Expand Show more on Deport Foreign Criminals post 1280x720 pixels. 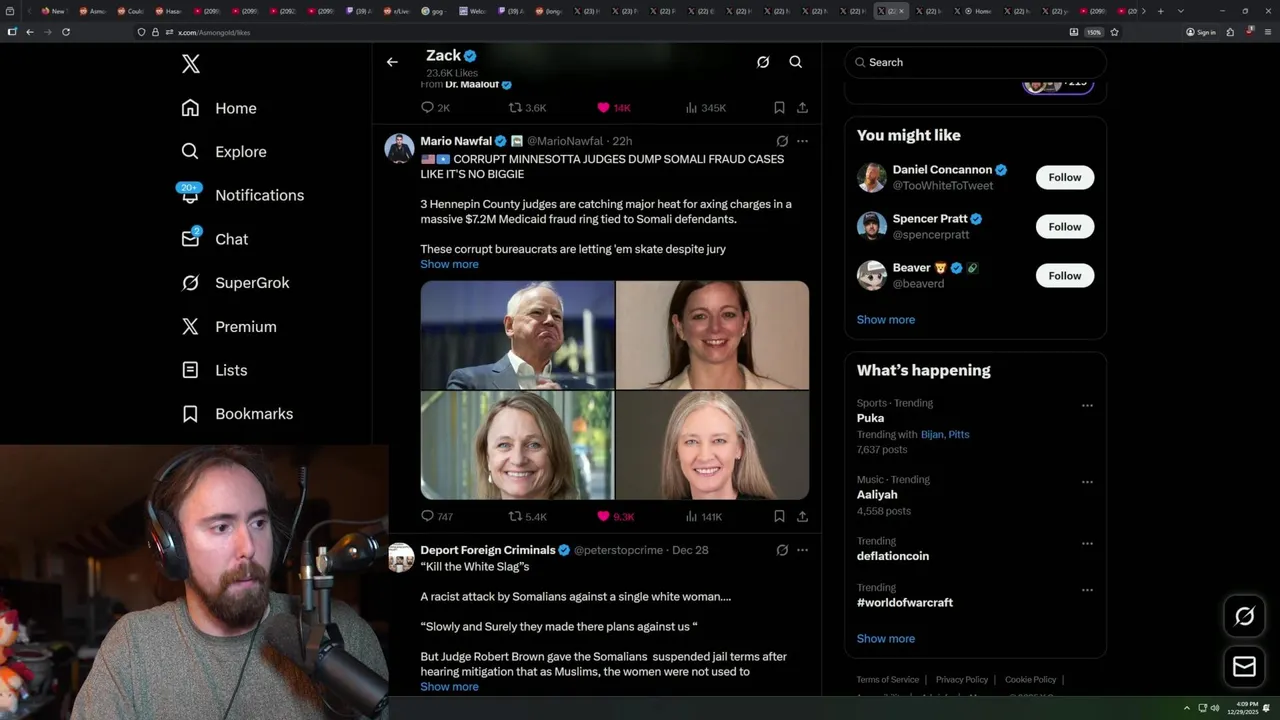pos(449,687)
